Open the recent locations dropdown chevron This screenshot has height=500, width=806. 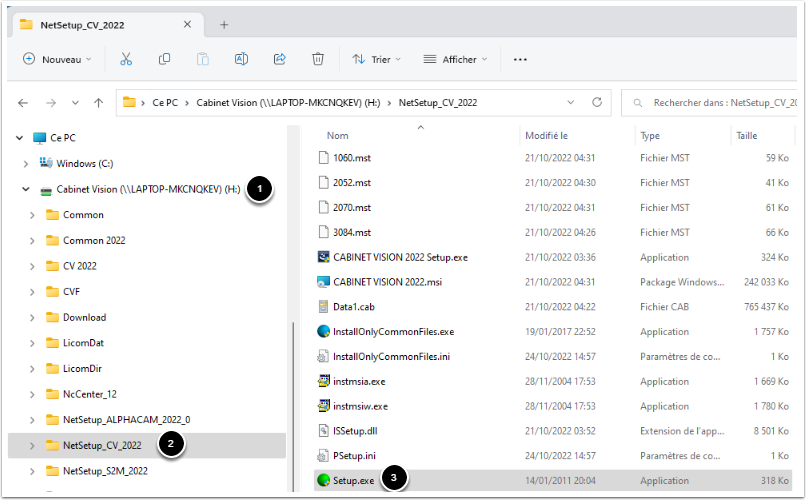pos(75,103)
